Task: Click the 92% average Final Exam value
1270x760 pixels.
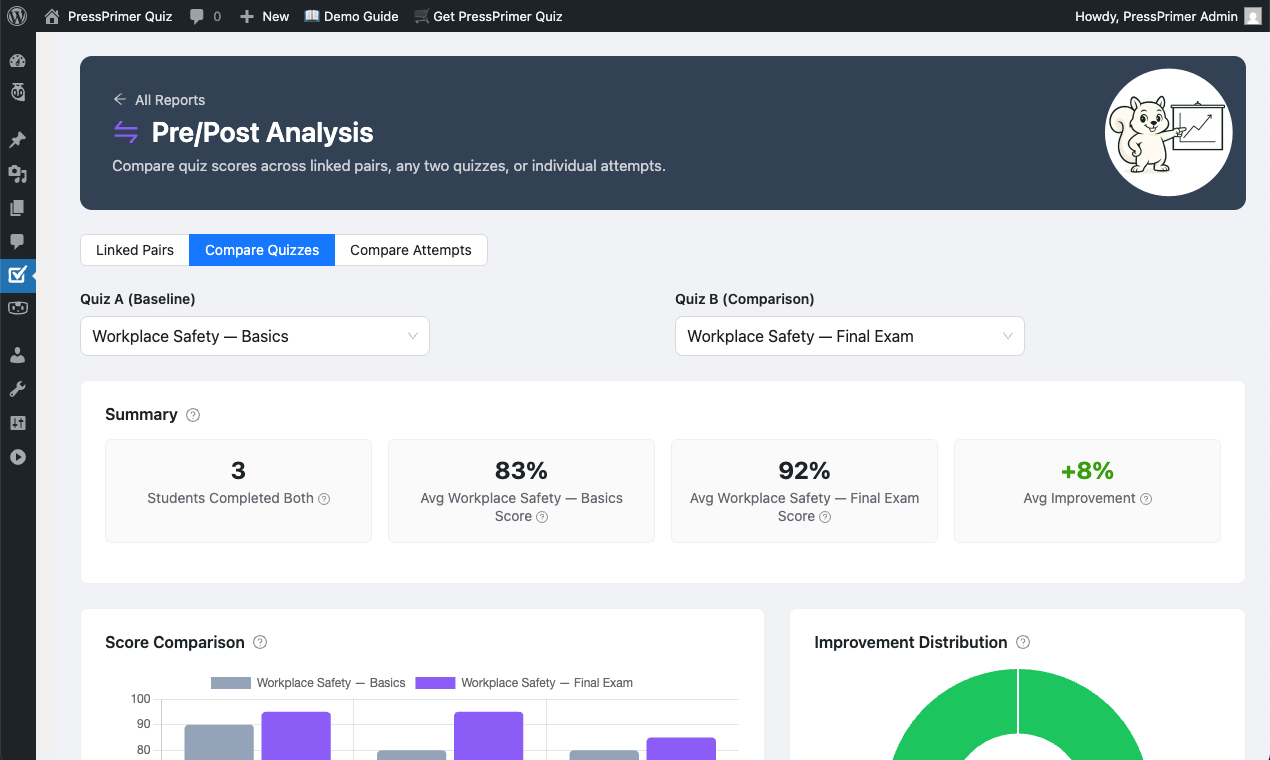Action: click(804, 470)
